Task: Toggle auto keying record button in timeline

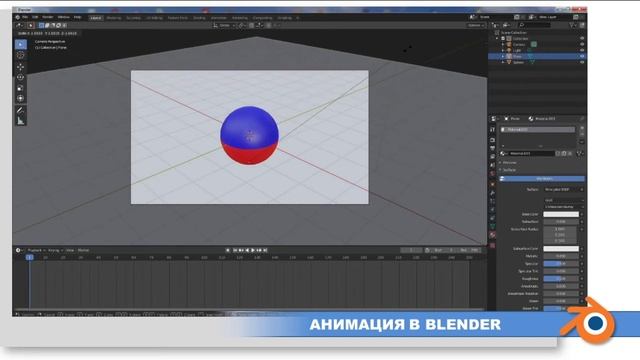Action: [228, 250]
